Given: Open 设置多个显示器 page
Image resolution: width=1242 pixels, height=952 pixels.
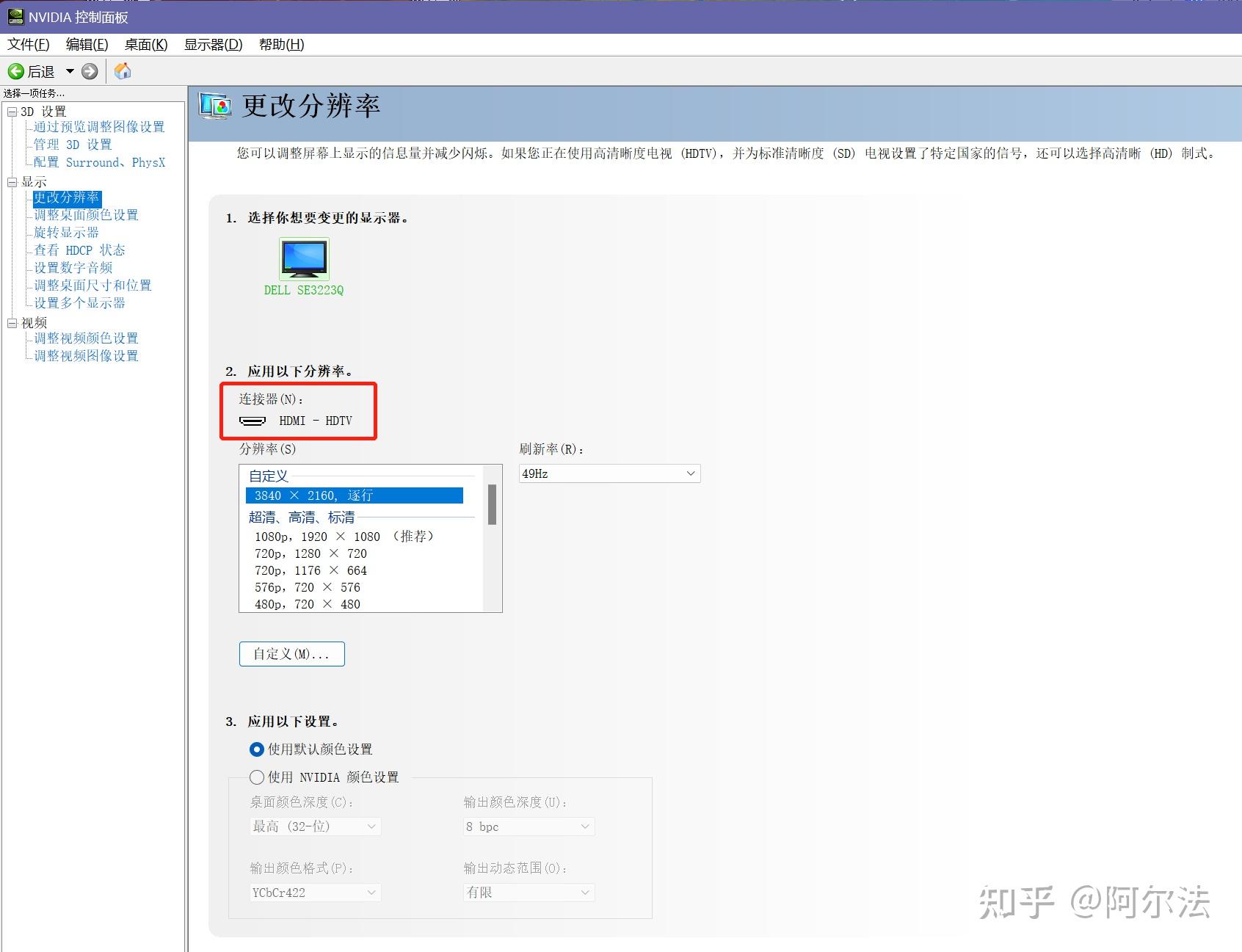Looking at the screenshot, I should [x=79, y=303].
